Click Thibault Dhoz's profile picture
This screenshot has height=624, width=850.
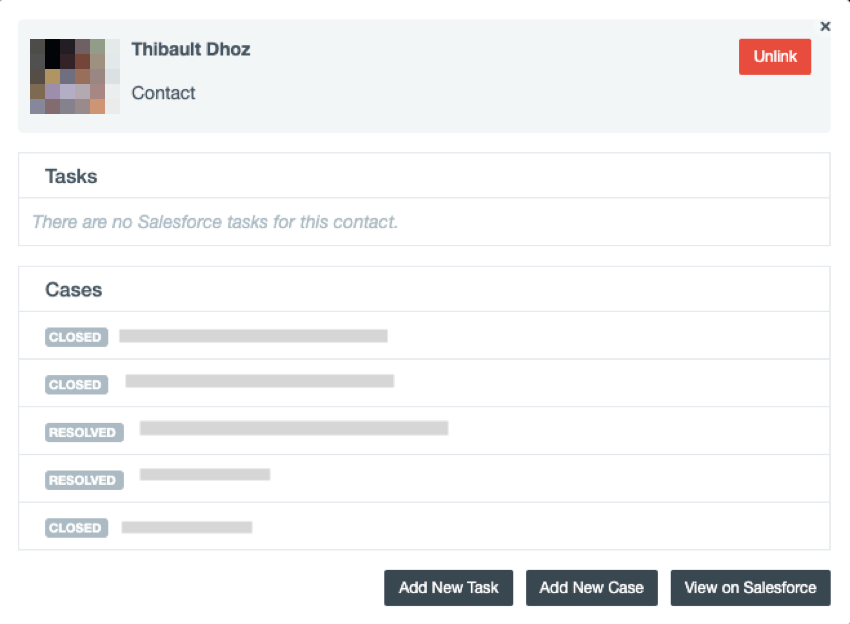pyautogui.click(x=75, y=76)
